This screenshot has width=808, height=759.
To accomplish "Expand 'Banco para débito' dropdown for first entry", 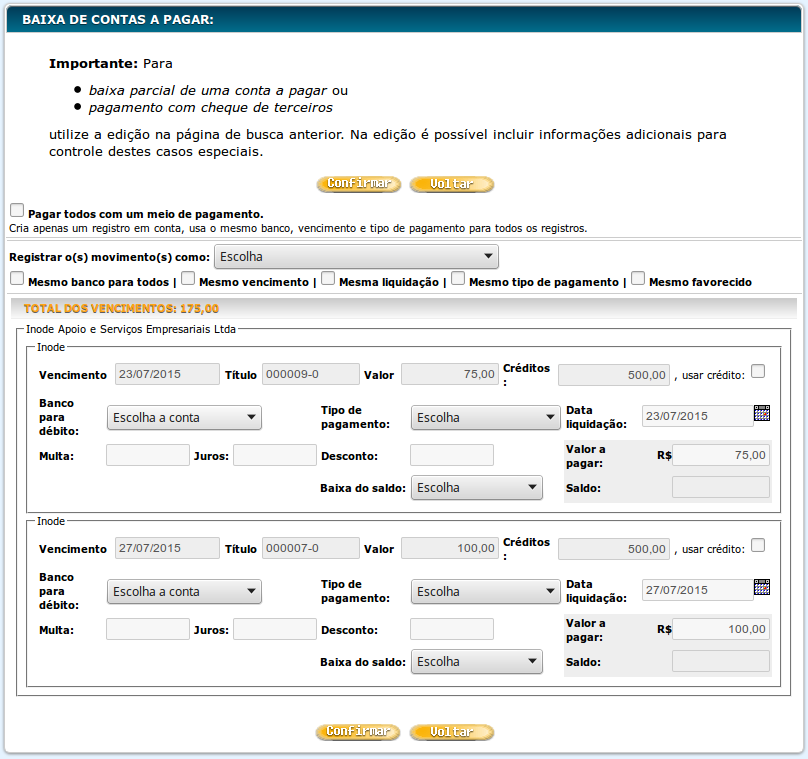I will click(184, 418).
